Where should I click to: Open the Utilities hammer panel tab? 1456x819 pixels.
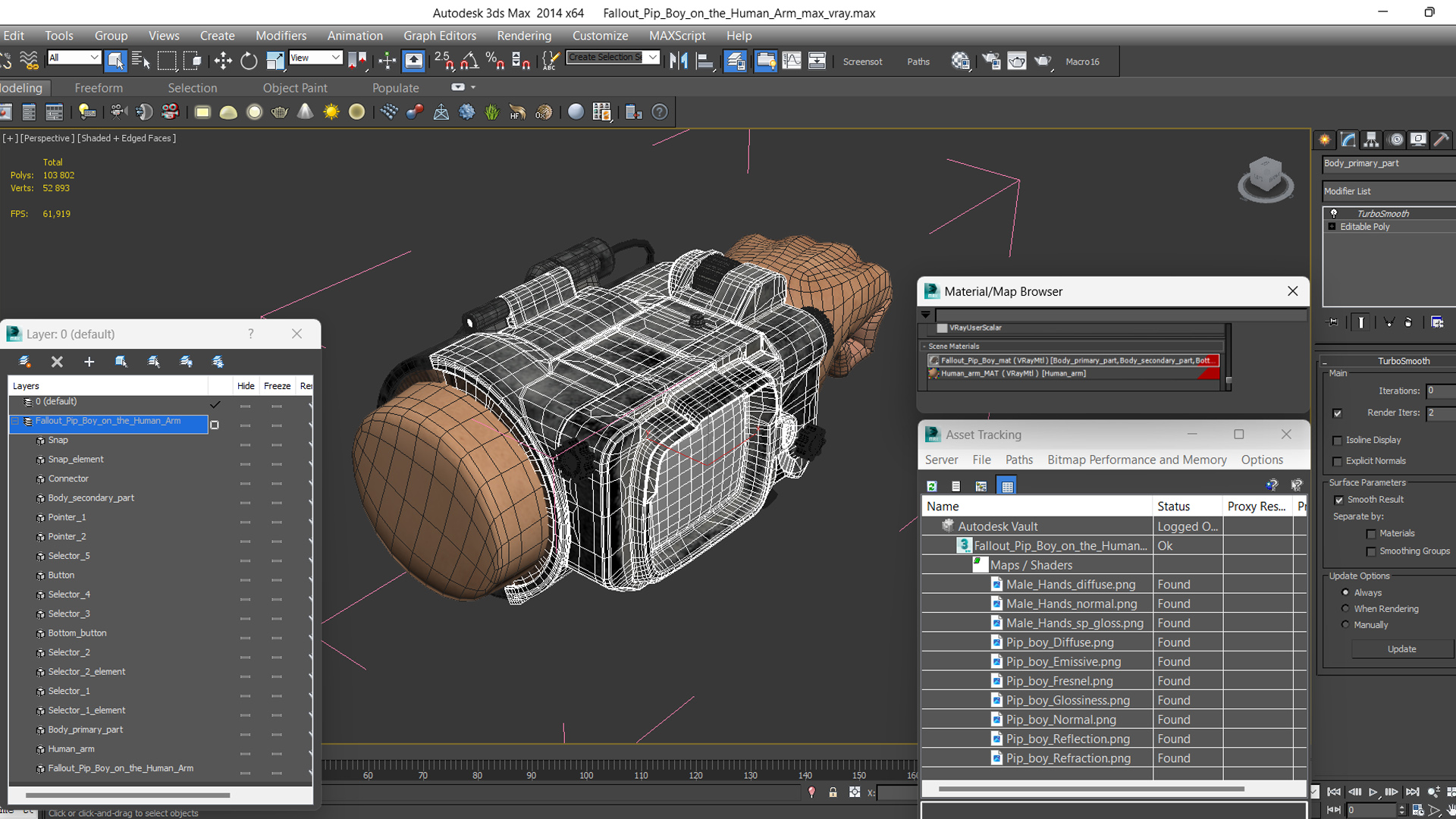[x=1442, y=140]
